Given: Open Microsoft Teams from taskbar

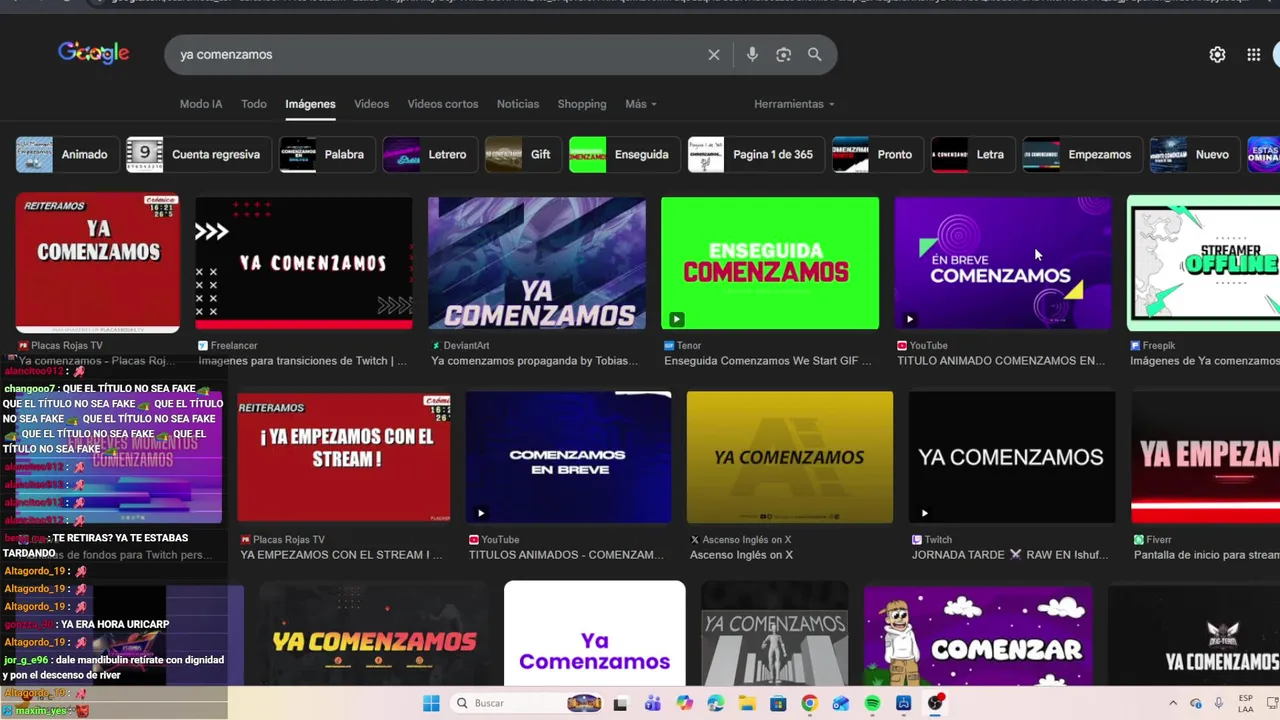Looking at the screenshot, I should coord(652,703).
